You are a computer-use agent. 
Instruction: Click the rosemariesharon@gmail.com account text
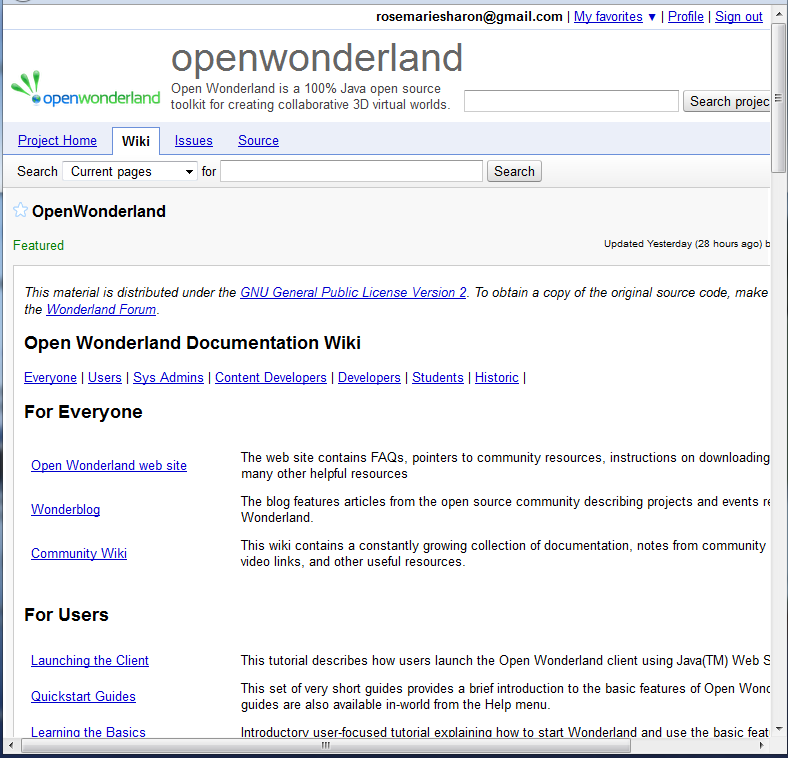click(469, 17)
